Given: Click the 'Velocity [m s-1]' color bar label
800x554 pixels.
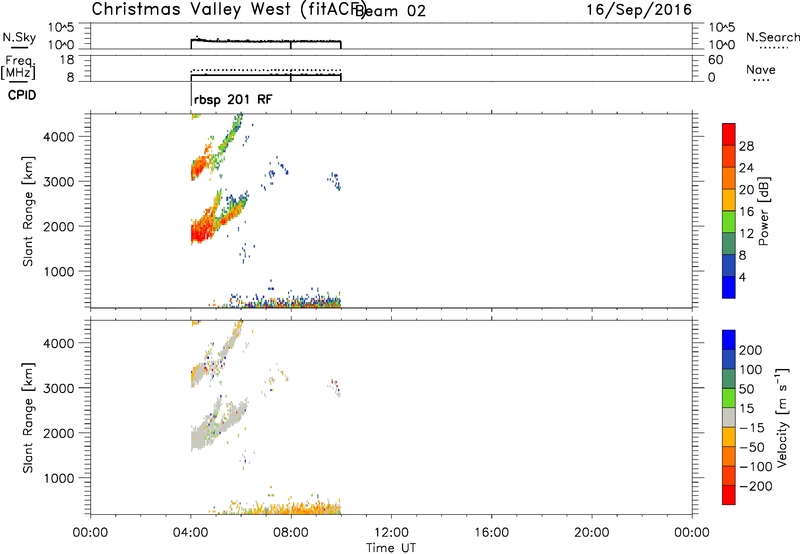Looking at the screenshot, I should (x=782, y=417).
